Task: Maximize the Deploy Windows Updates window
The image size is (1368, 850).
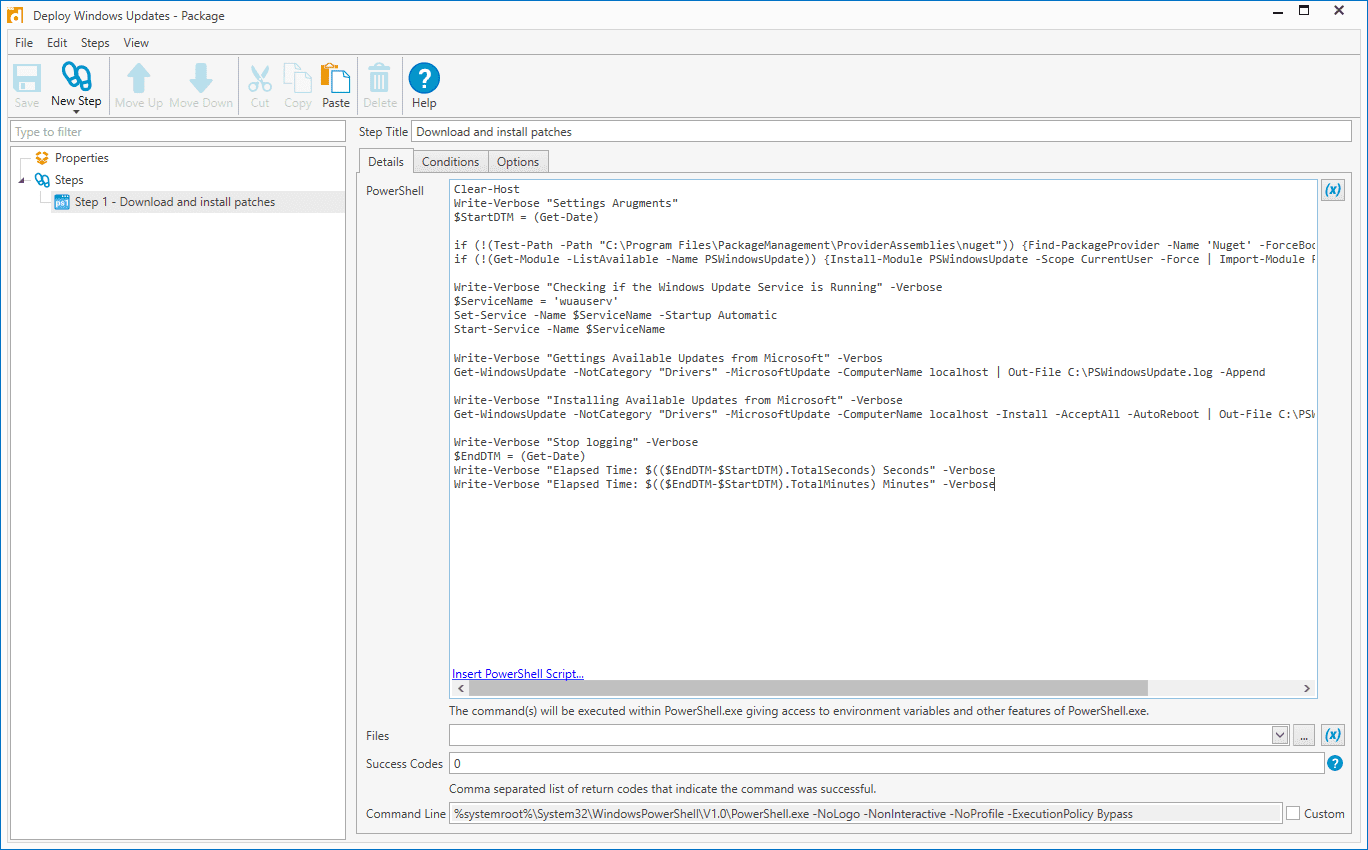Action: coord(1304,11)
